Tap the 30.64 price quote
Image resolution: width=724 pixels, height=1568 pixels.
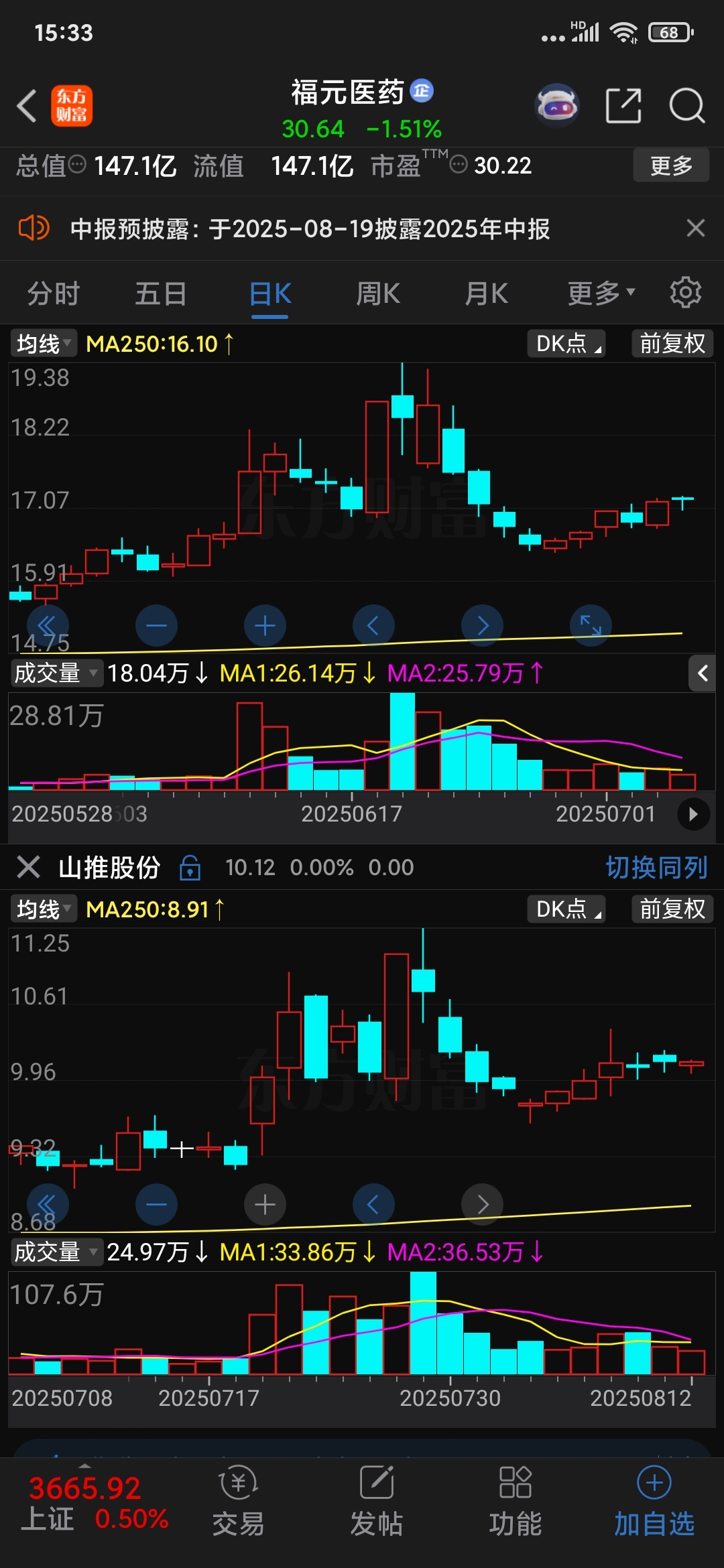click(312, 129)
